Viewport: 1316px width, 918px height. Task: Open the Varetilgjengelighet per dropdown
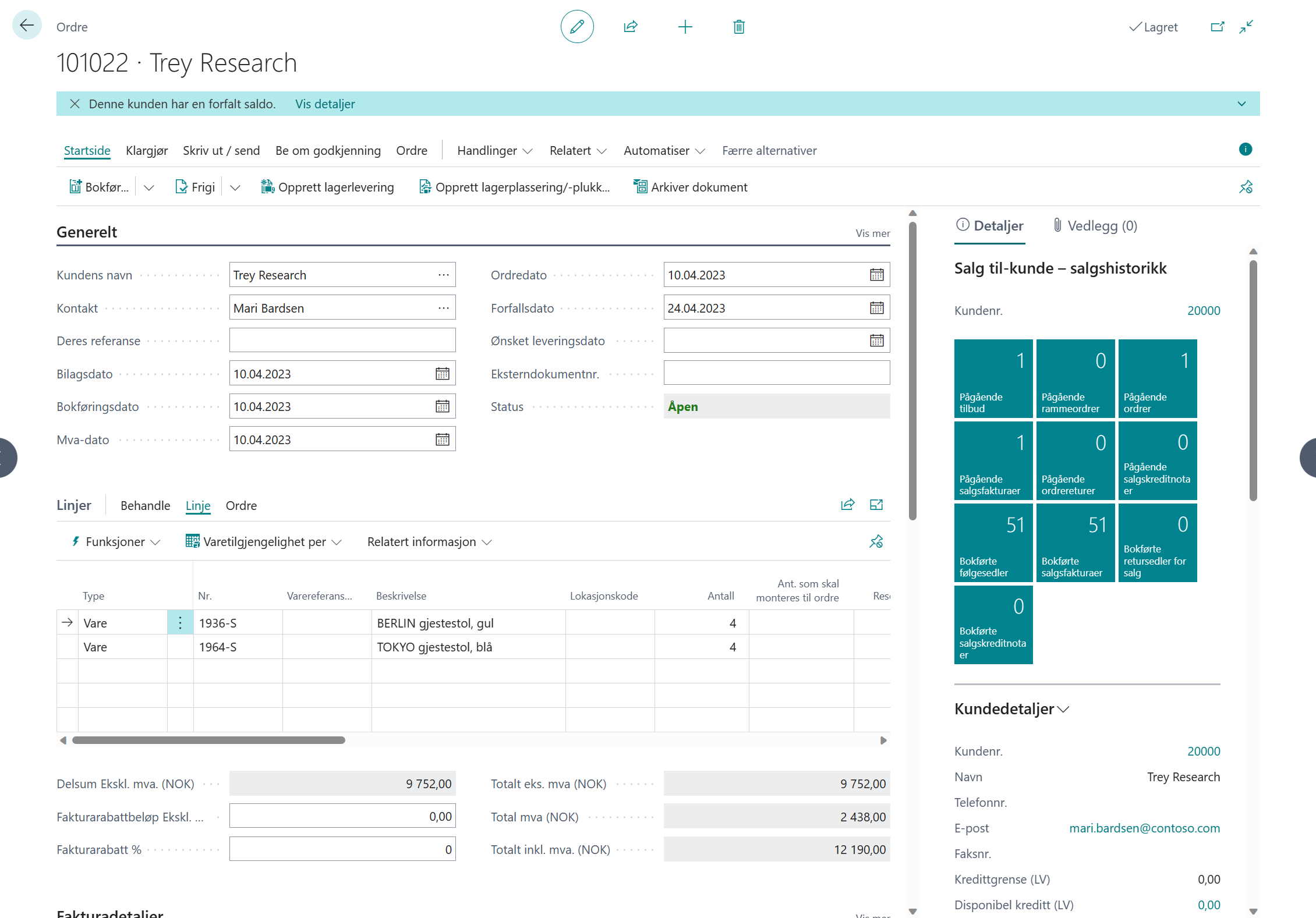pos(264,541)
